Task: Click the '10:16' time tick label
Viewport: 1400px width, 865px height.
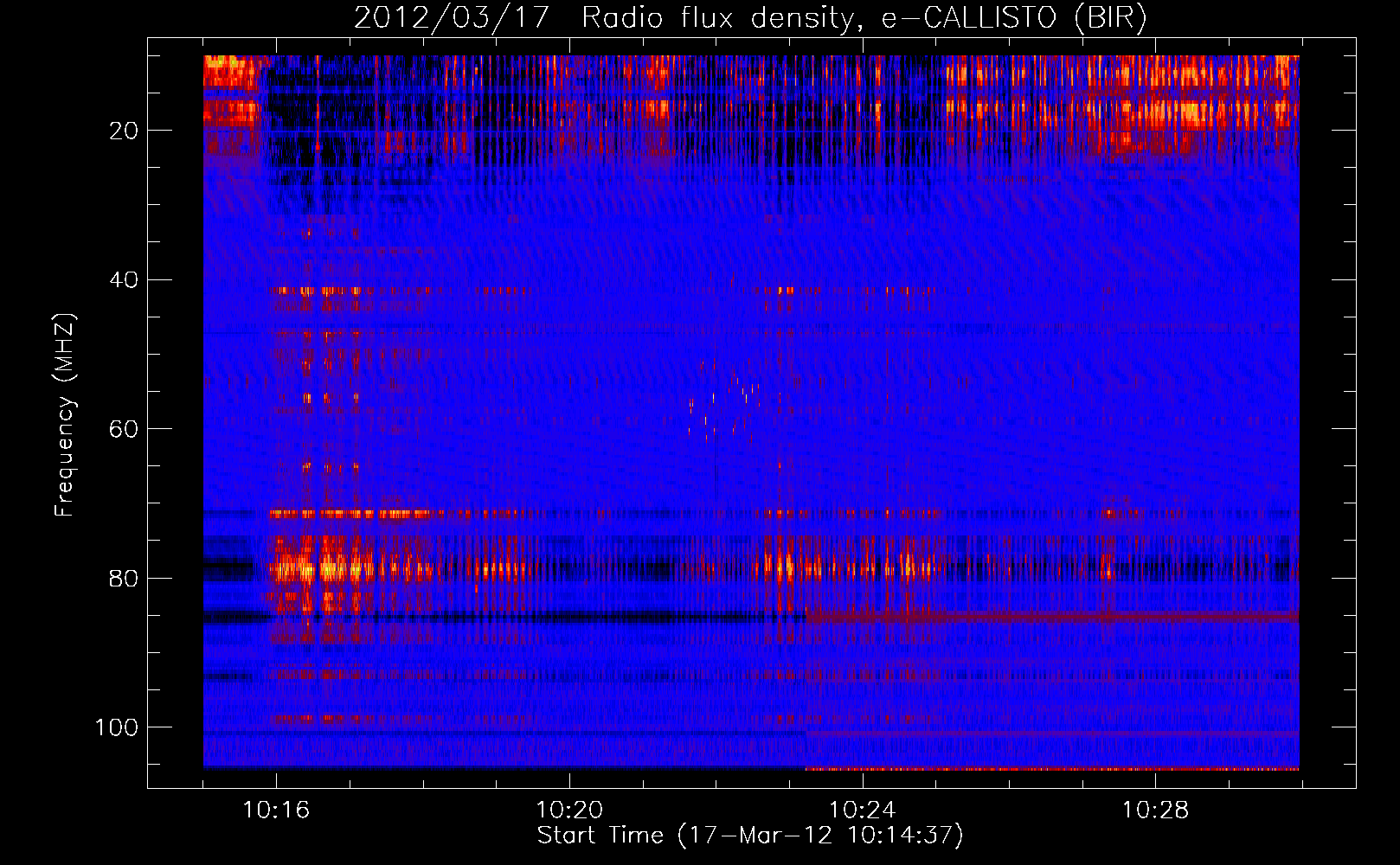Action: (x=276, y=811)
